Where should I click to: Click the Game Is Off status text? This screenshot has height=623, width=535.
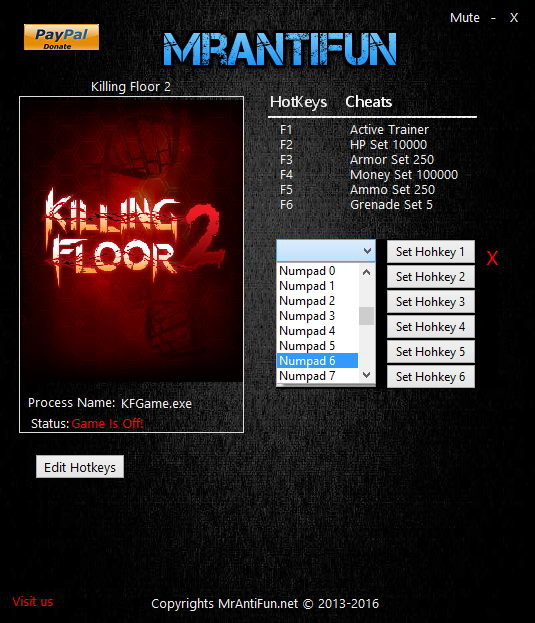[x=107, y=424]
